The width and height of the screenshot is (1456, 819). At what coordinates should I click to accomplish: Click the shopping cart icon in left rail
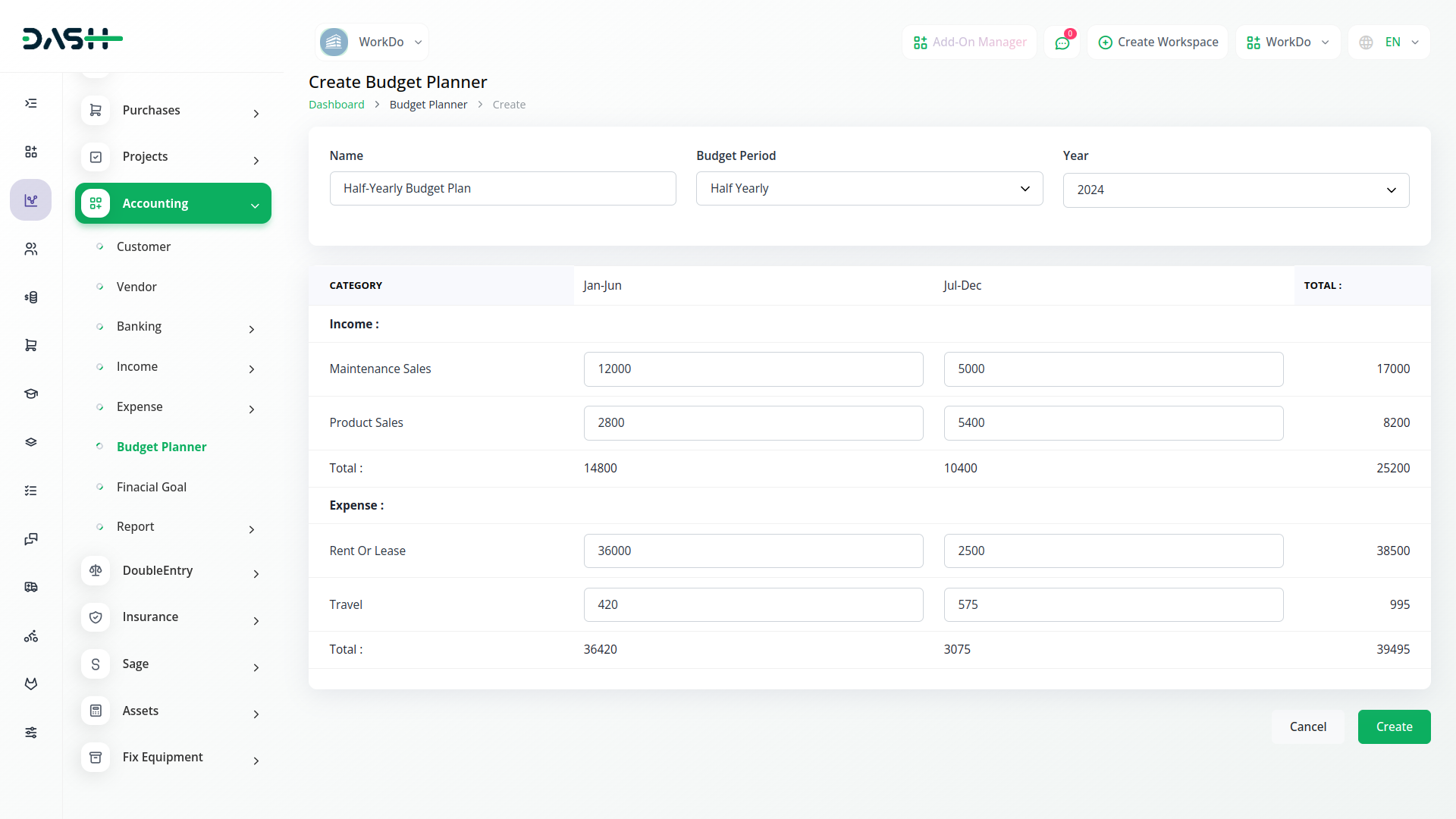coord(31,345)
